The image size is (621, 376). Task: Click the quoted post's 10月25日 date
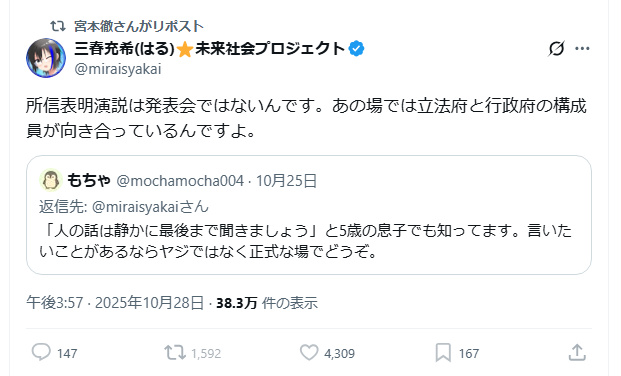[286, 181]
